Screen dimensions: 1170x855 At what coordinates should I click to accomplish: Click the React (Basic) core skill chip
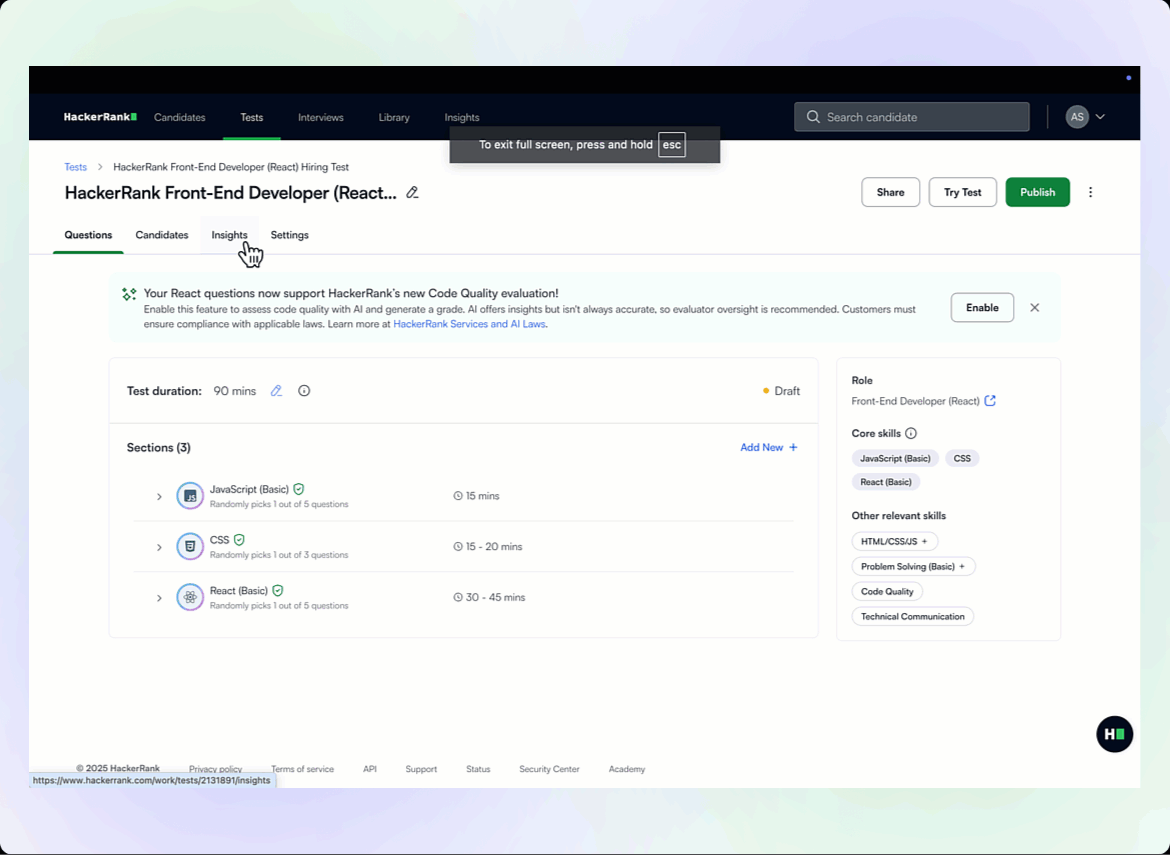coord(886,482)
